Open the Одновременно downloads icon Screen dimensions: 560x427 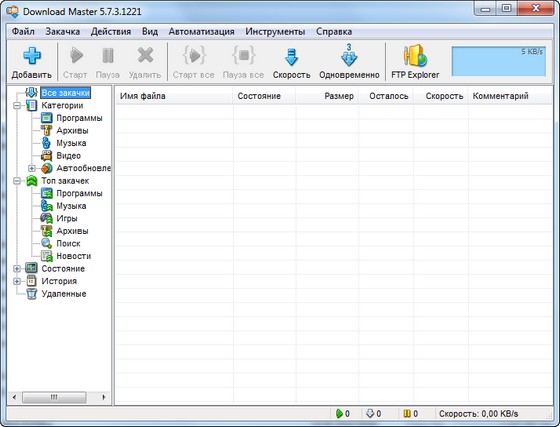pyautogui.click(x=349, y=55)
